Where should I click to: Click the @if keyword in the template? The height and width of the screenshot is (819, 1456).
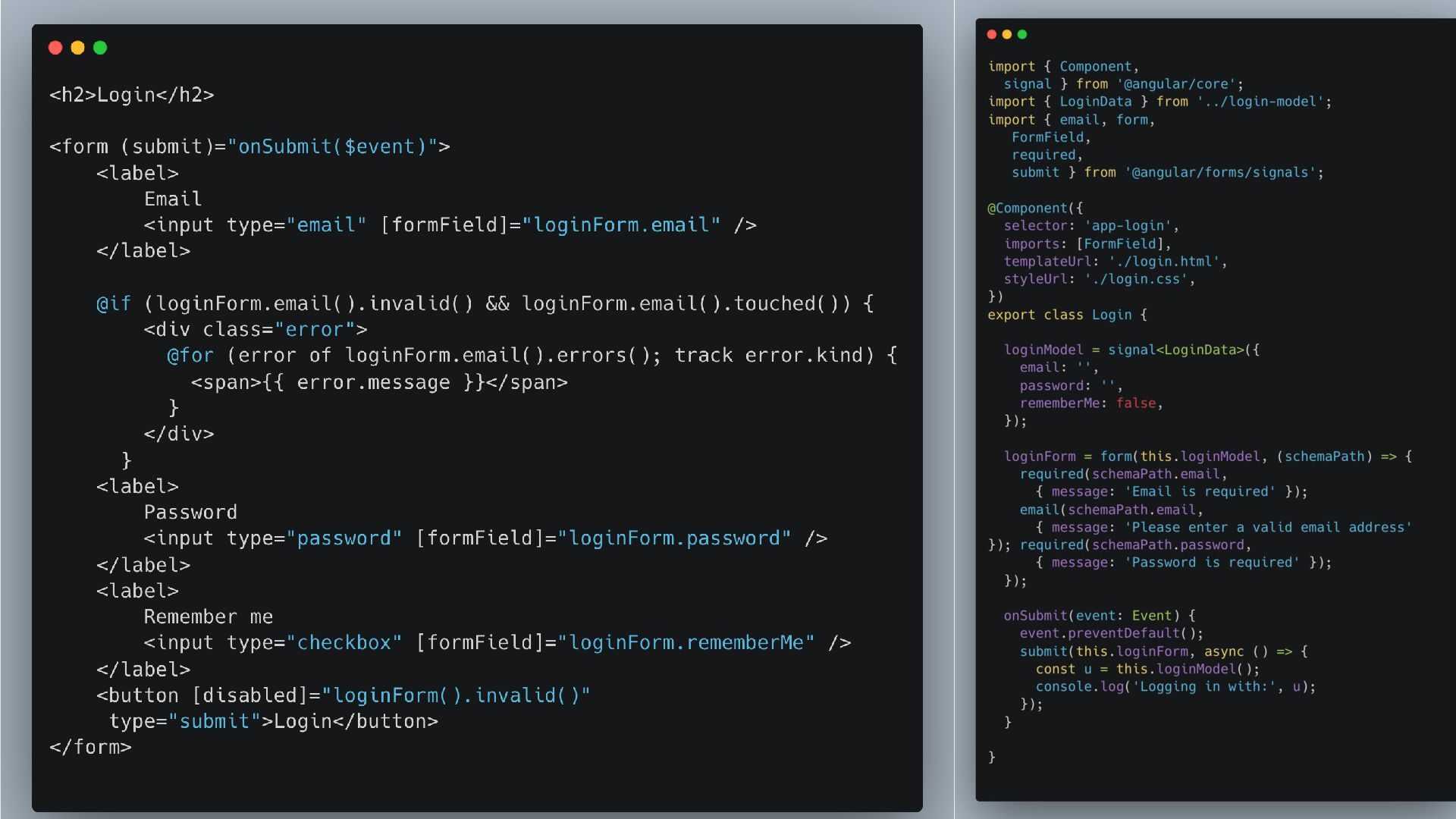click(x=114, y=304)
